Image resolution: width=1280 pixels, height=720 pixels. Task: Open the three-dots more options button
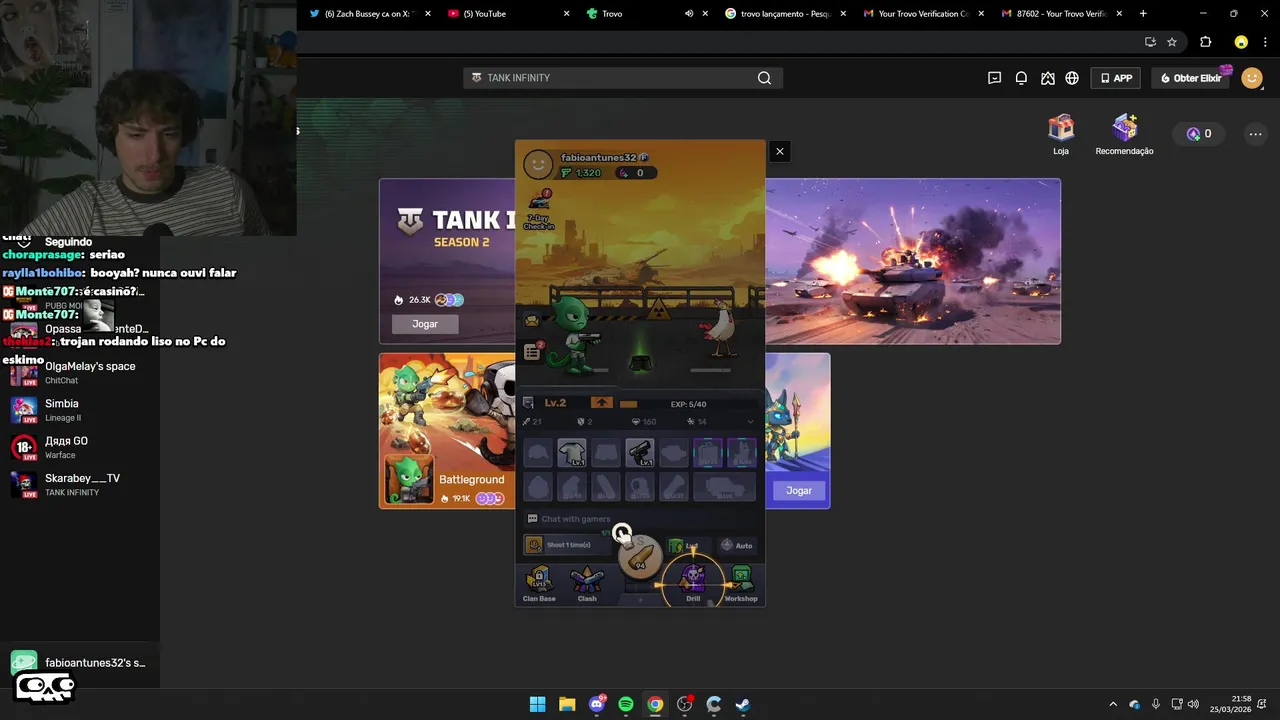tap(1255, 134)
